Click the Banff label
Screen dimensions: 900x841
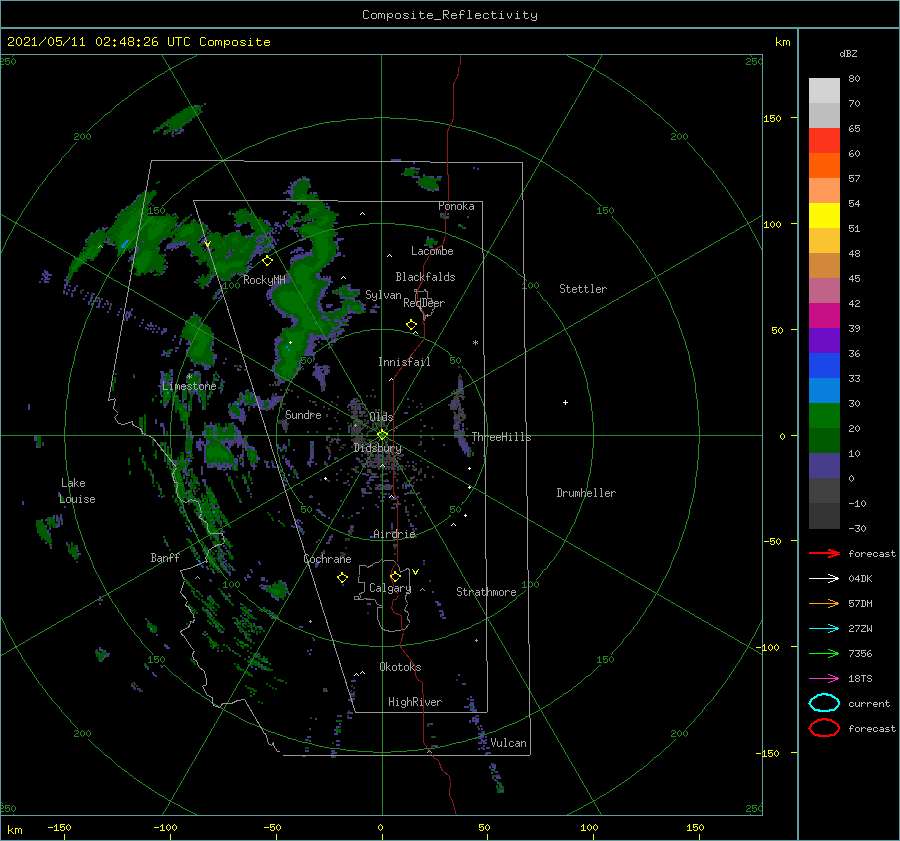click(x=165, y=557)
